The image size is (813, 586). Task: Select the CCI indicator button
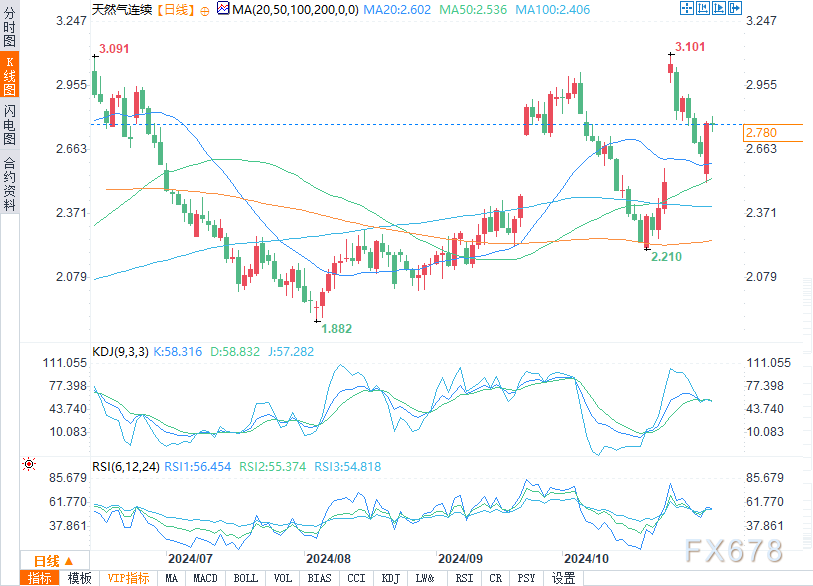(356, 578)
